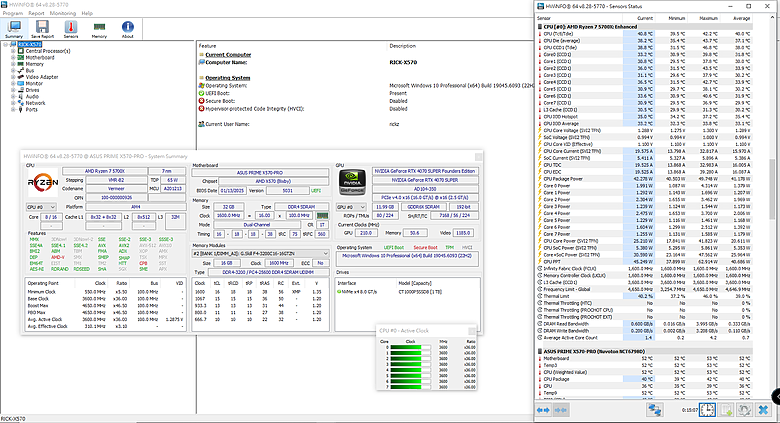Select the Network tree item

[35, 103]
